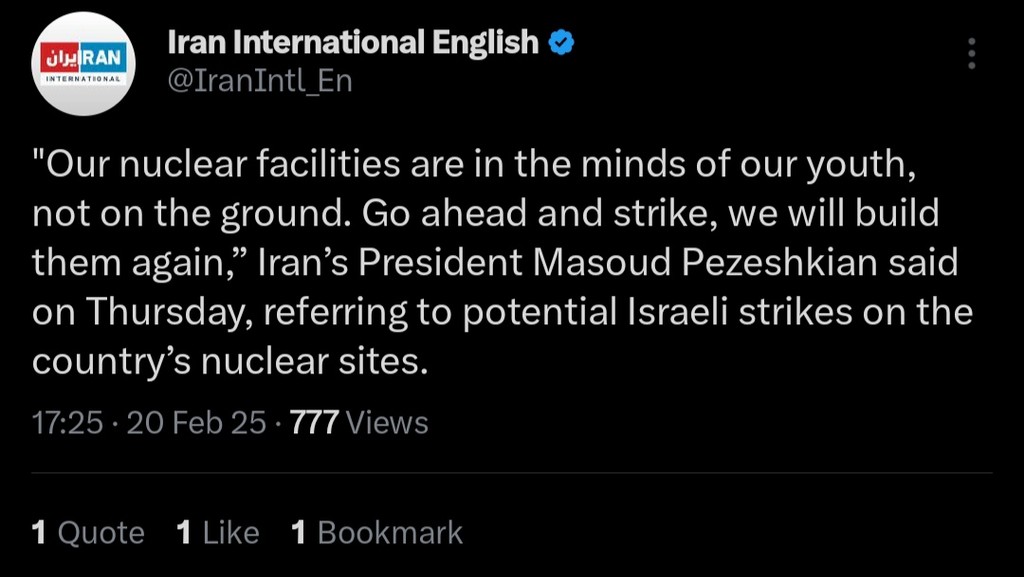Viewport: 1024px width, 577px height.
Task: Click the word INTERNATIONAL under avatar logo
Action: tap(83, 78)
